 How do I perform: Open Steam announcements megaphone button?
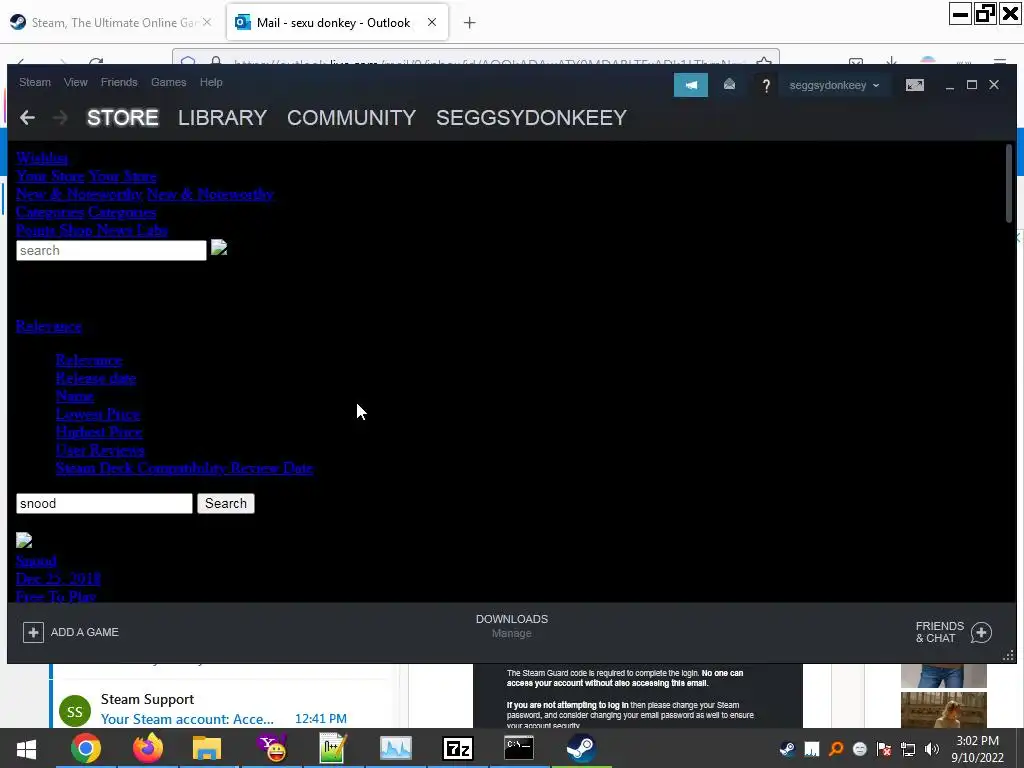pyautogui.click(x=690, y=85)
